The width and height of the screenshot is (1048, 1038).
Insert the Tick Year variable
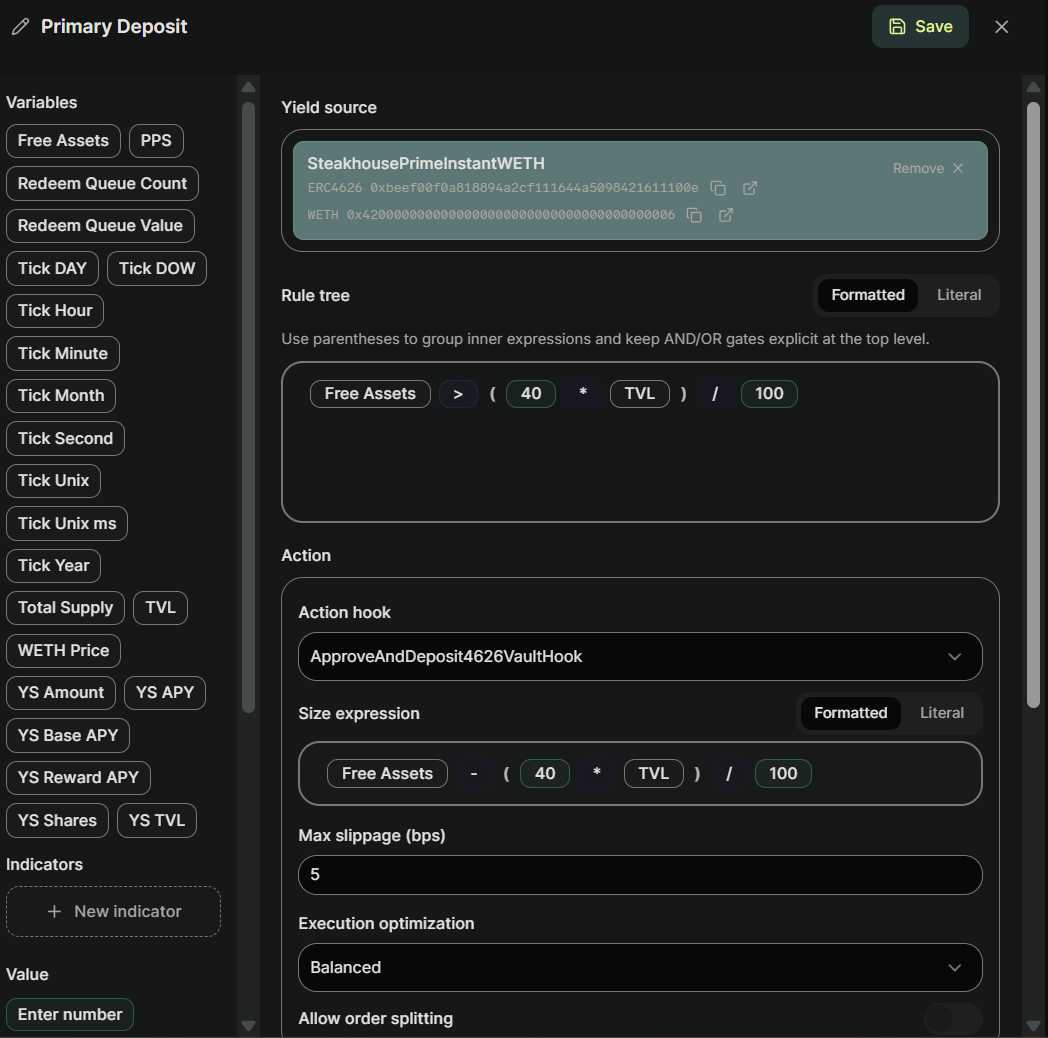pyautogui.click(x=53, y=565)
